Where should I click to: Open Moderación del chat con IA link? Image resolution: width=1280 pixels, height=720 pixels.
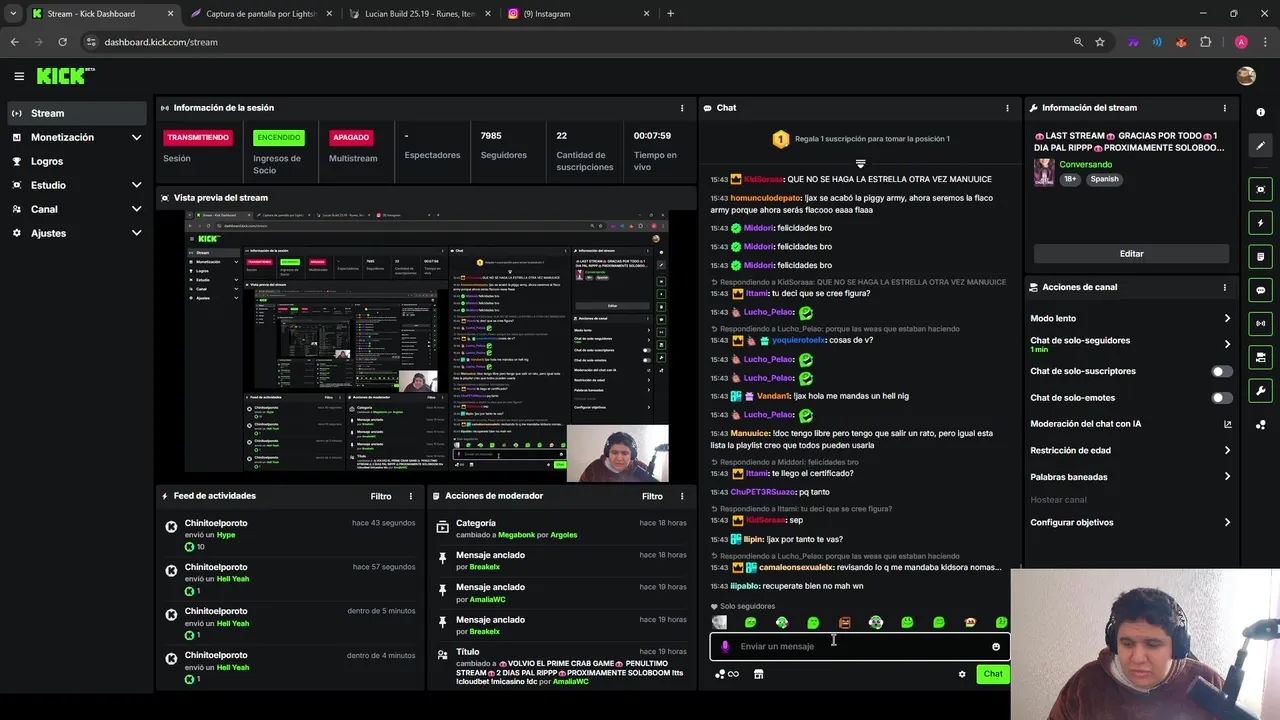(x=1131, y=424)
